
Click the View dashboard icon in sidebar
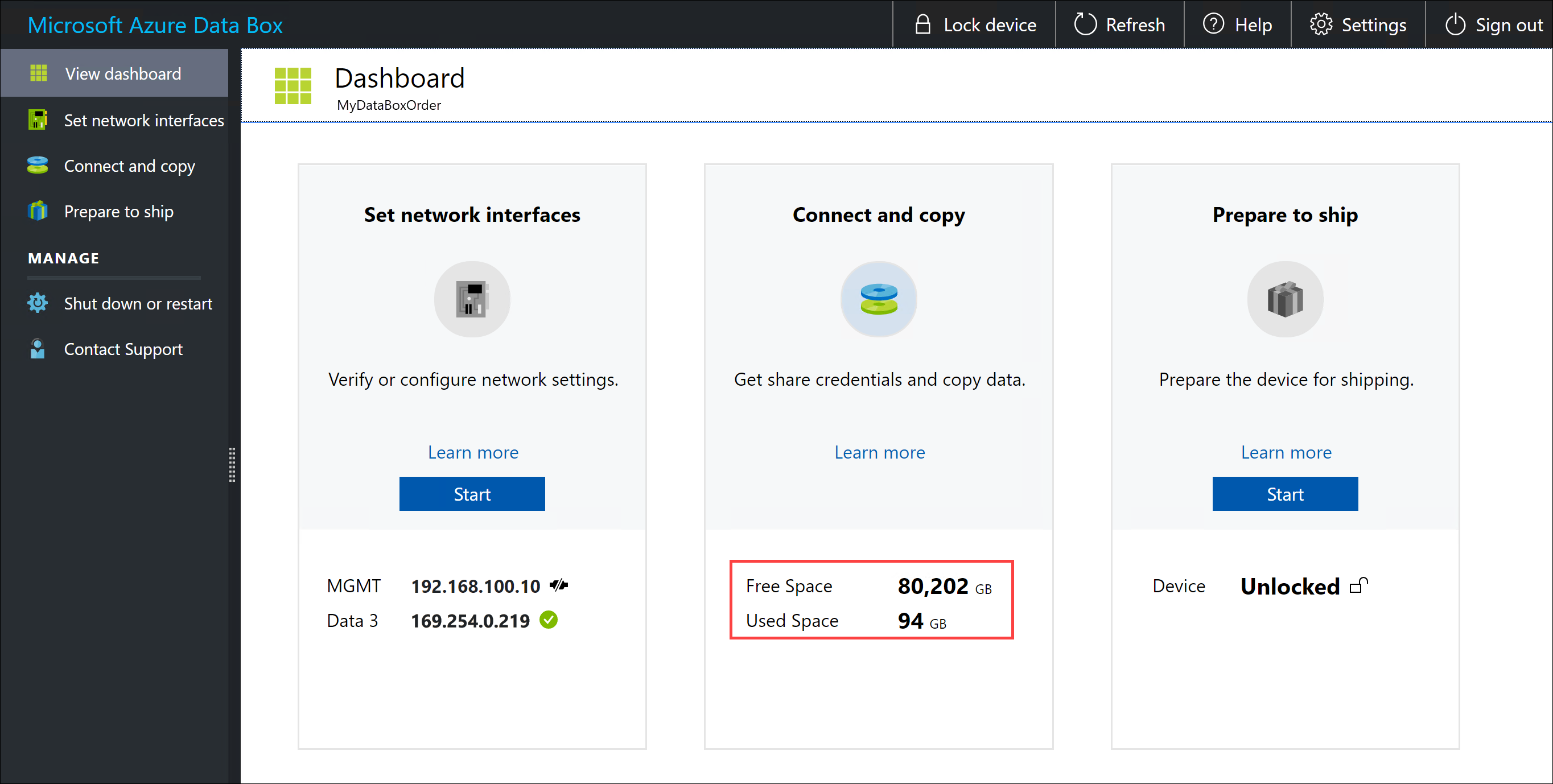click(x=37, y=74)
